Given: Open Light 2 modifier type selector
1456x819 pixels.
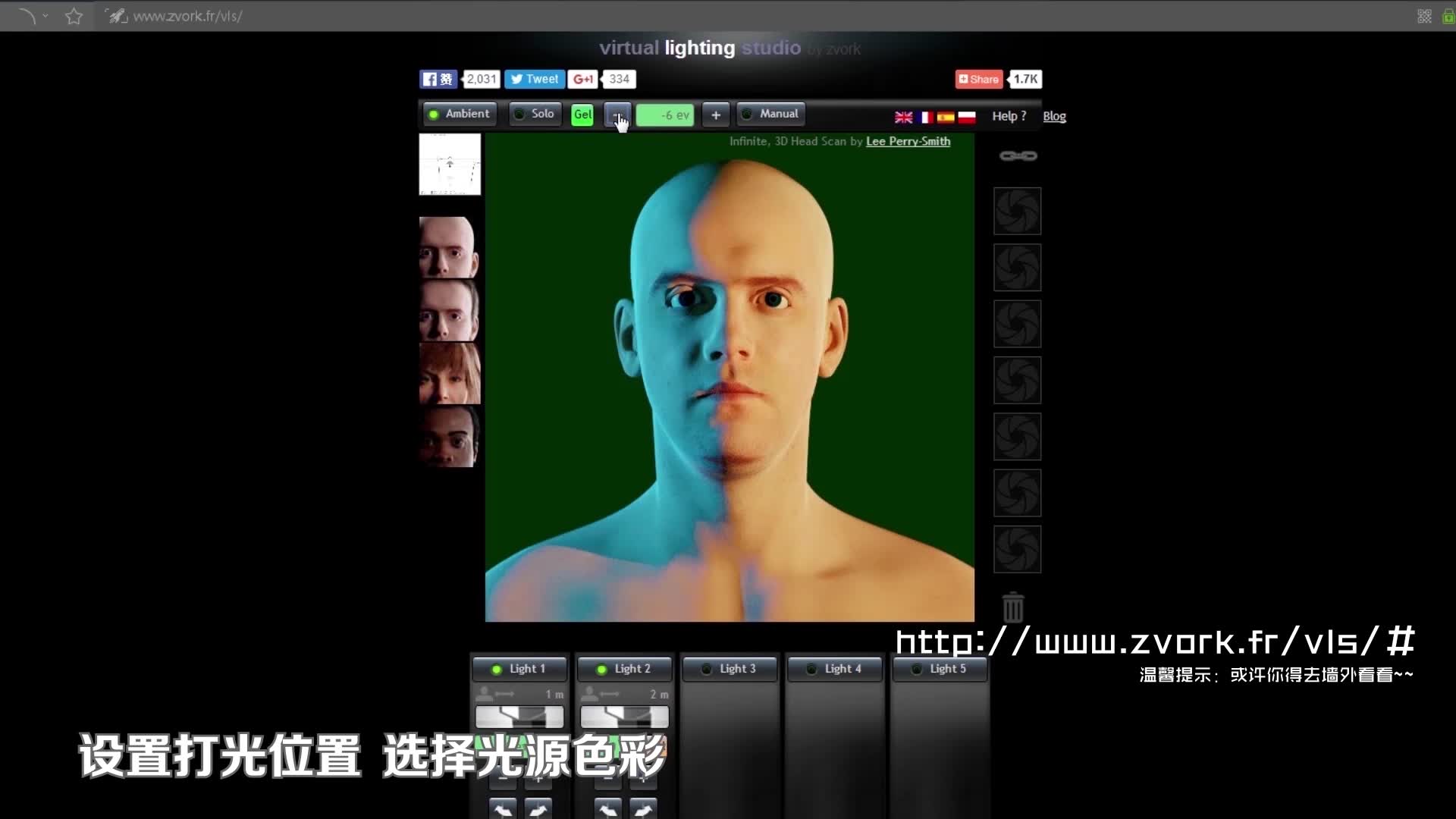Looking at the screenshot, I should 625,717.
